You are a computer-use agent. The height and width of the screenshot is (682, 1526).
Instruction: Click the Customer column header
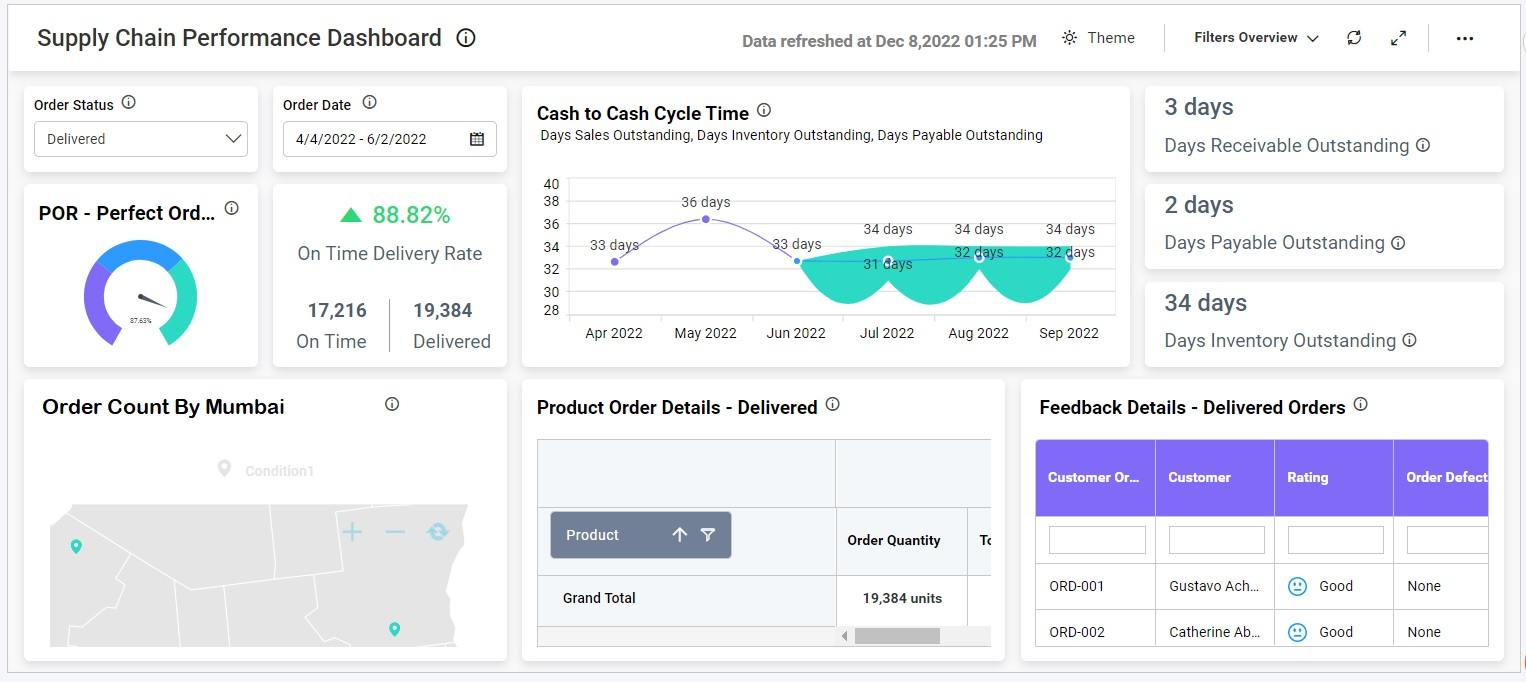(x=1214, y=478)
